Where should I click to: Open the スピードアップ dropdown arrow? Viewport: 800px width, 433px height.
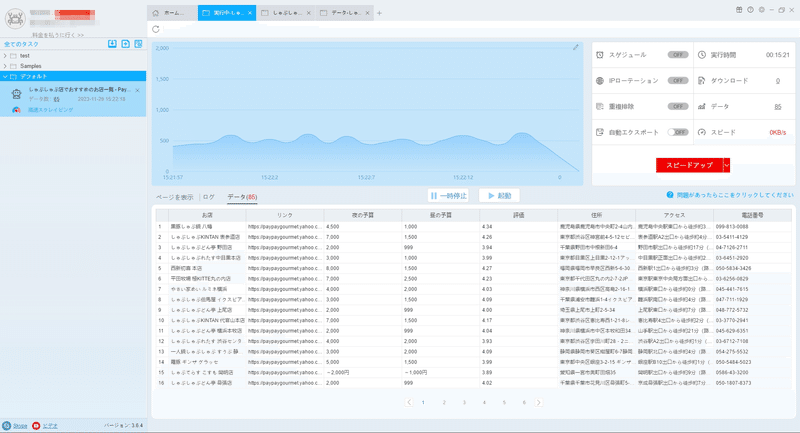pos(727,165)
